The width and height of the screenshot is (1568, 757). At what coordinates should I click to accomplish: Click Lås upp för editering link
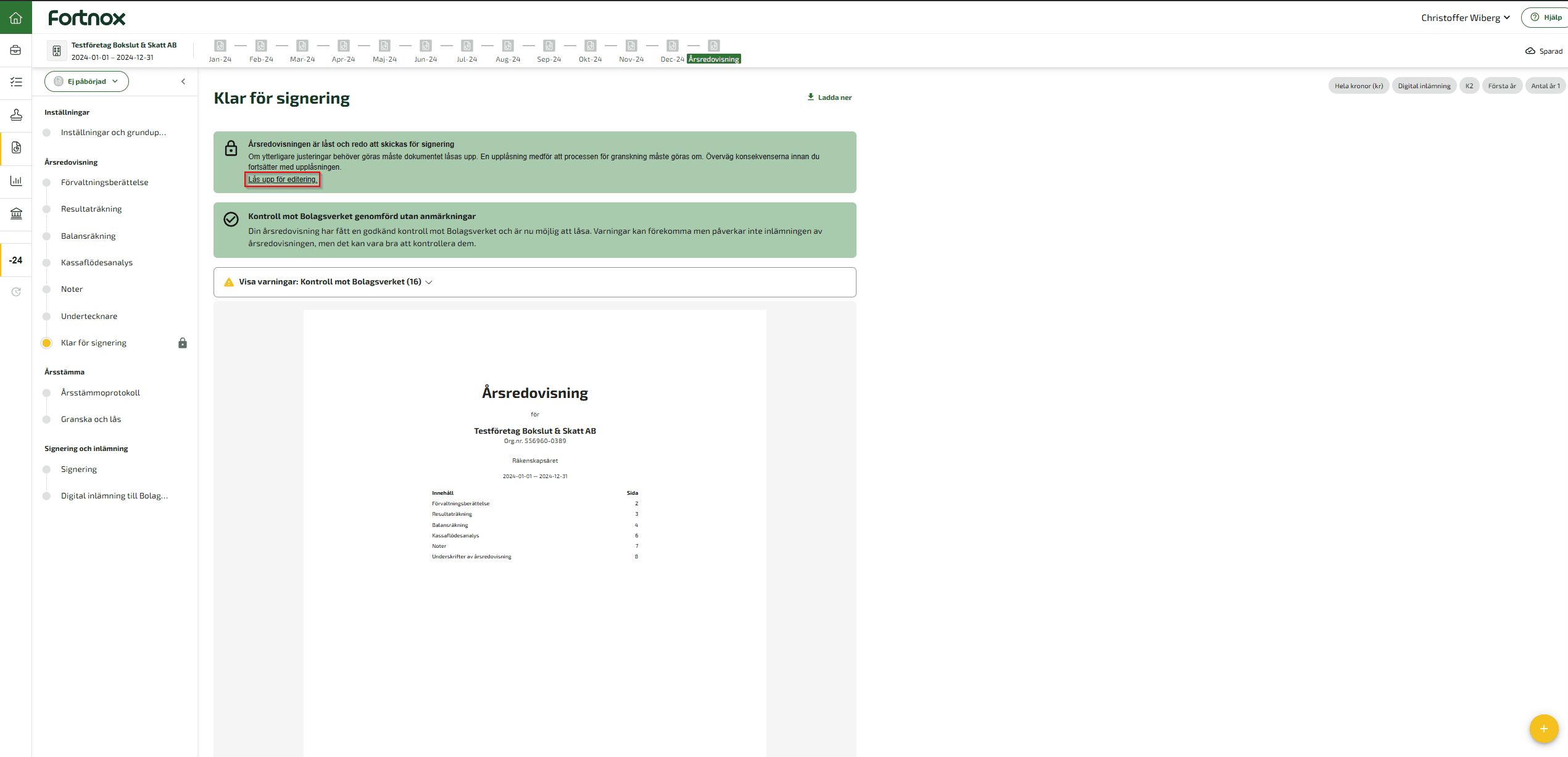coord(283,180)
